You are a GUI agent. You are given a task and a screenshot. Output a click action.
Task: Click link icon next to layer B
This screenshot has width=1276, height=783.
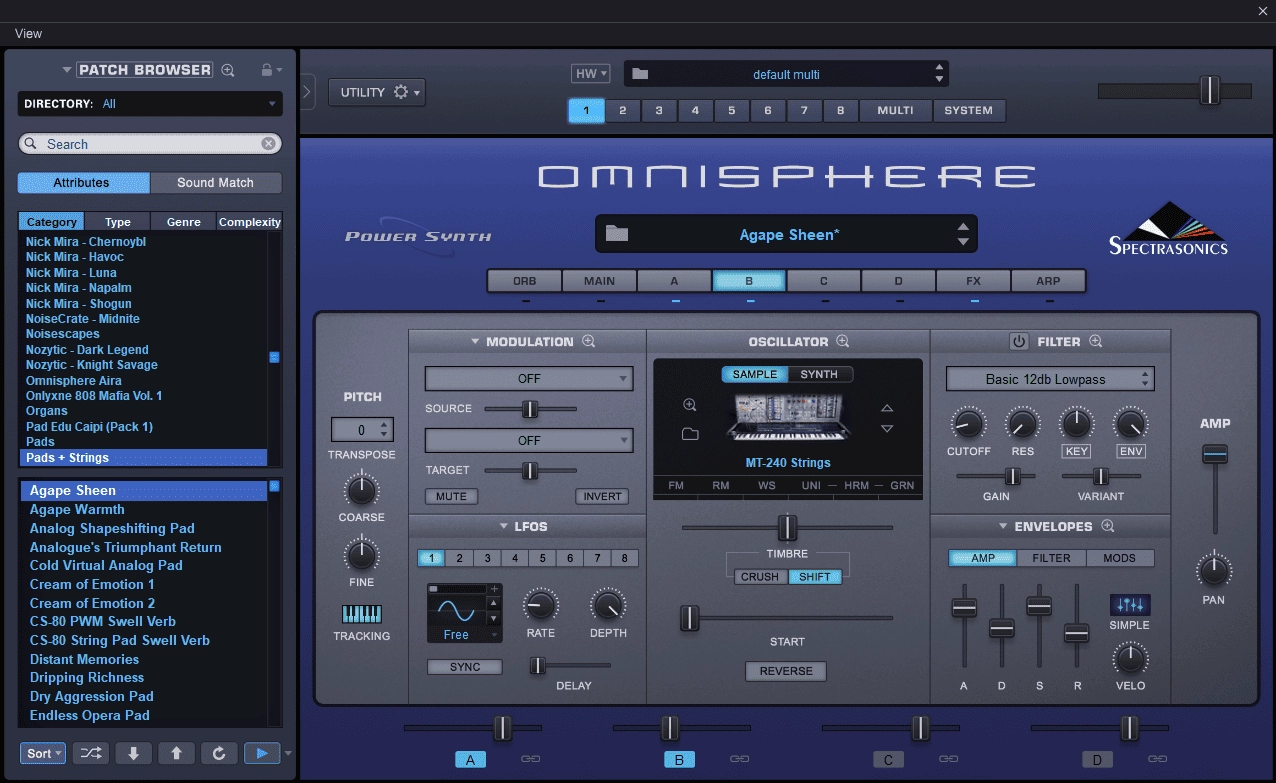point(740,759)
